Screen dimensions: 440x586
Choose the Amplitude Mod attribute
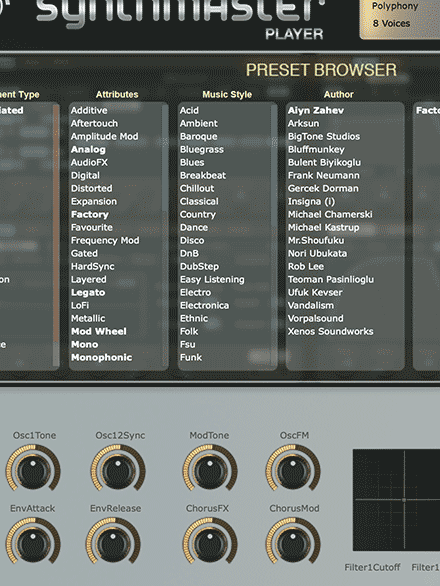(x=104, y=136)
